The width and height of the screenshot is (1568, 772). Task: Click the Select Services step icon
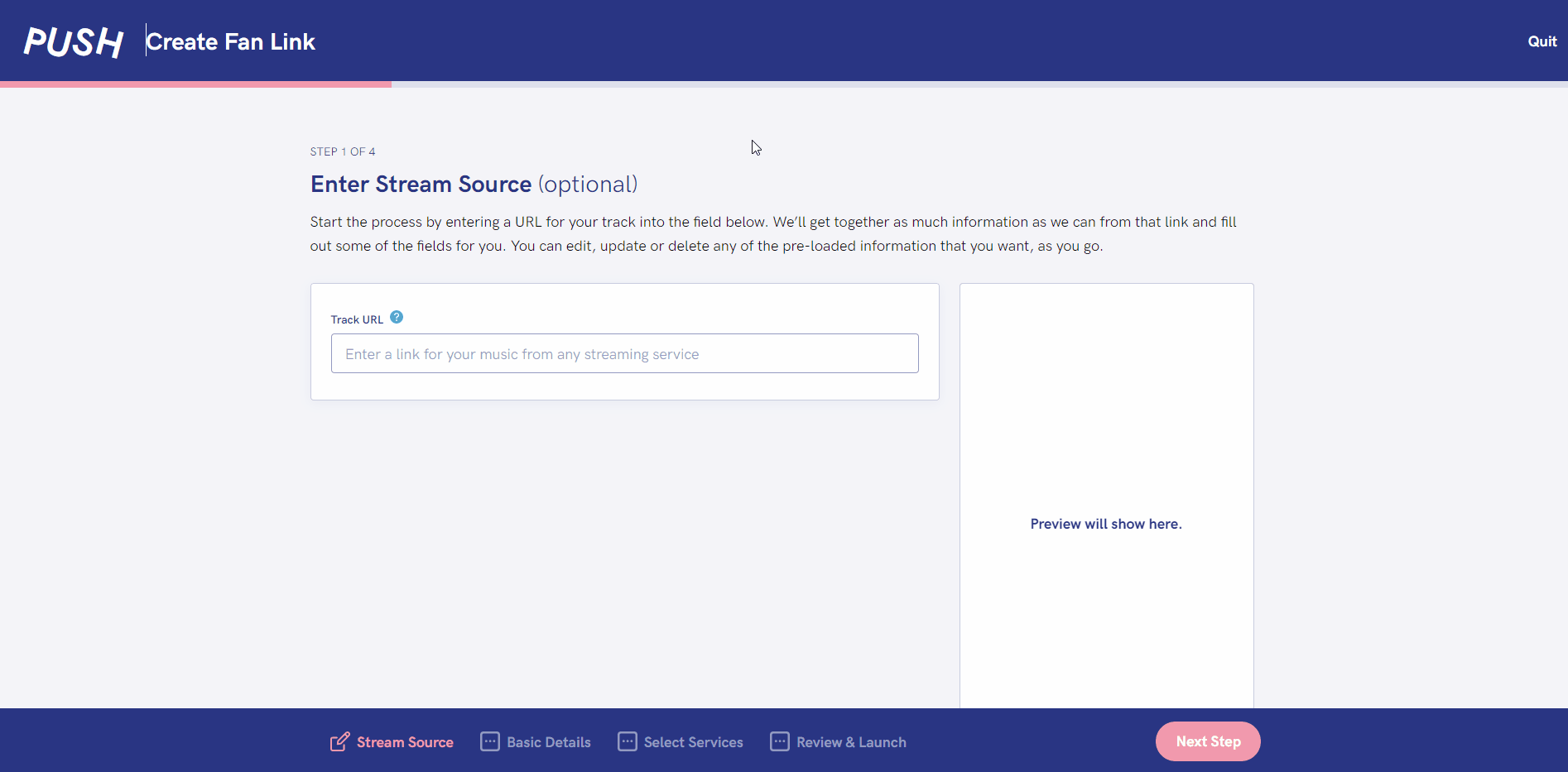click(628, 742)
